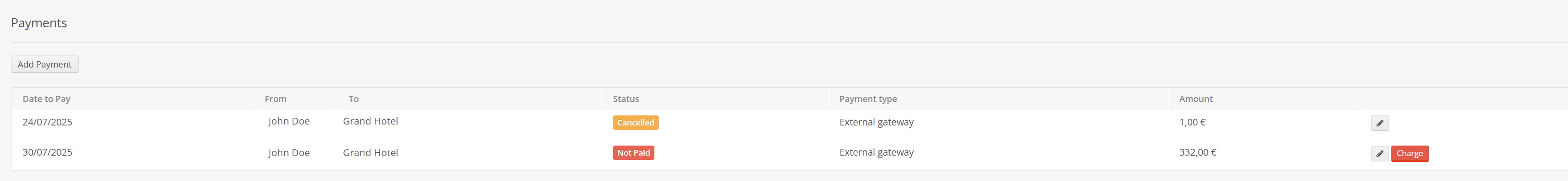Screen dimensions: 1568x181
Task: Select the 24/07/2025 date cell
Action: 48,122
